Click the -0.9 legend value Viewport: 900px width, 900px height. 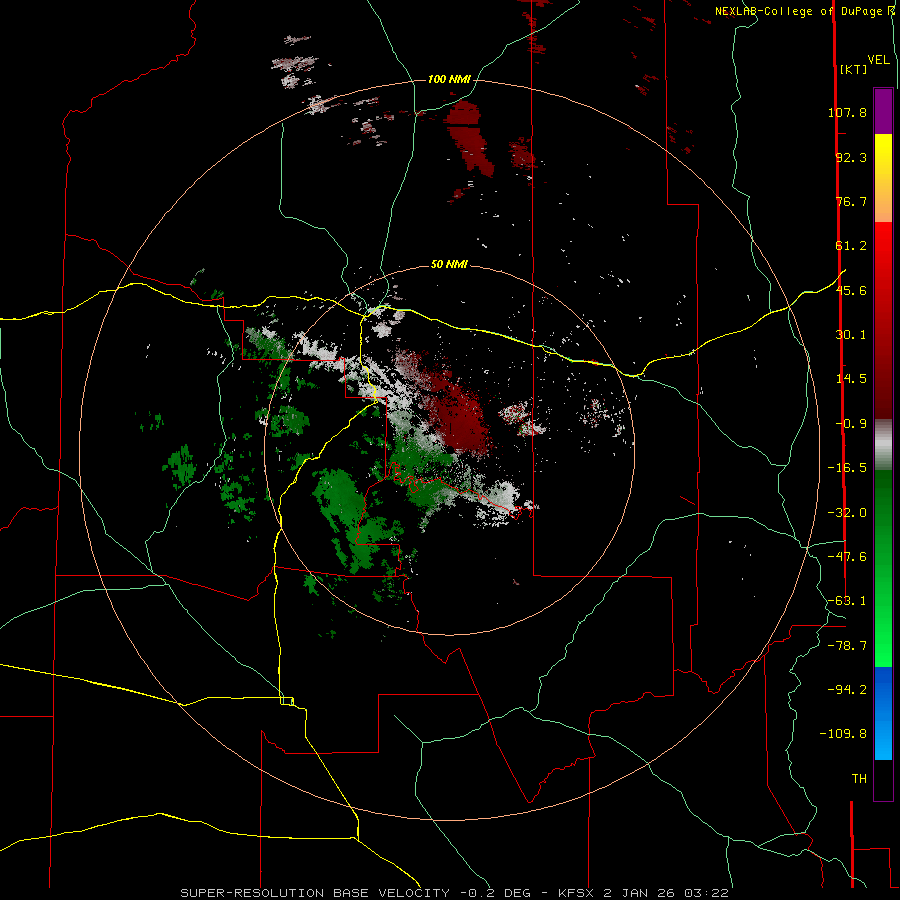851,424
